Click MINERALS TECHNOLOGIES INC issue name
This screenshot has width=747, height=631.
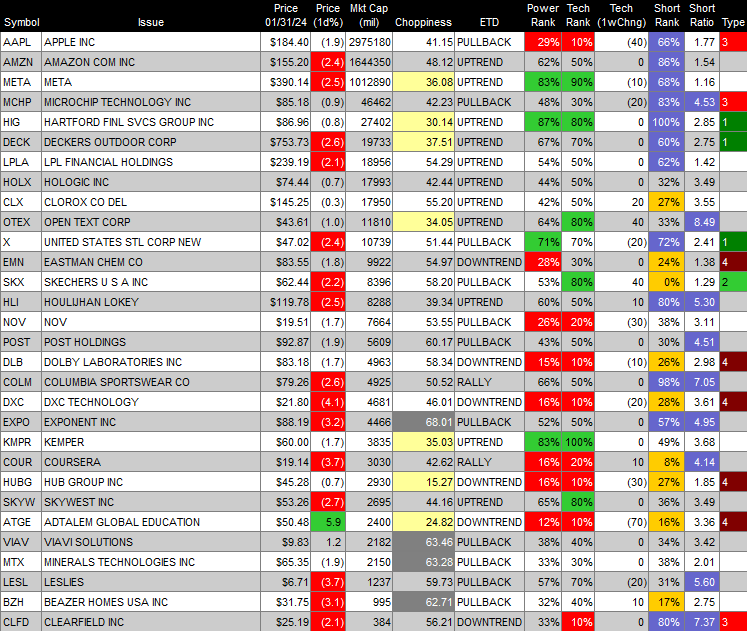click(119, 562)
